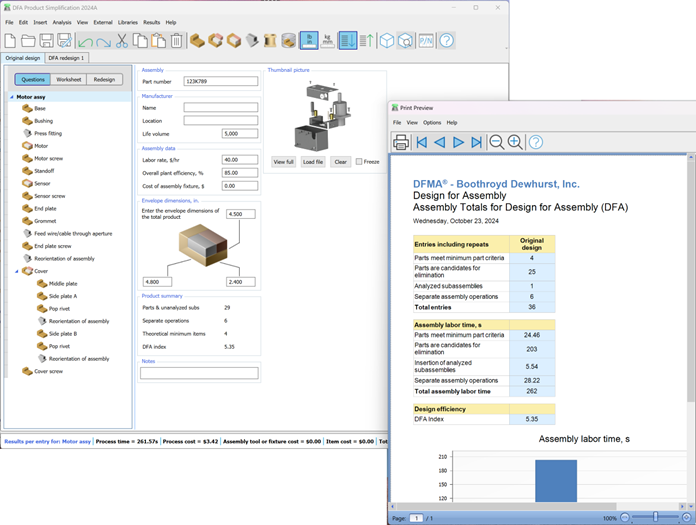Open Print Preview help icon
Viewport: 696px width, 525px height.
tap(536, 142)
